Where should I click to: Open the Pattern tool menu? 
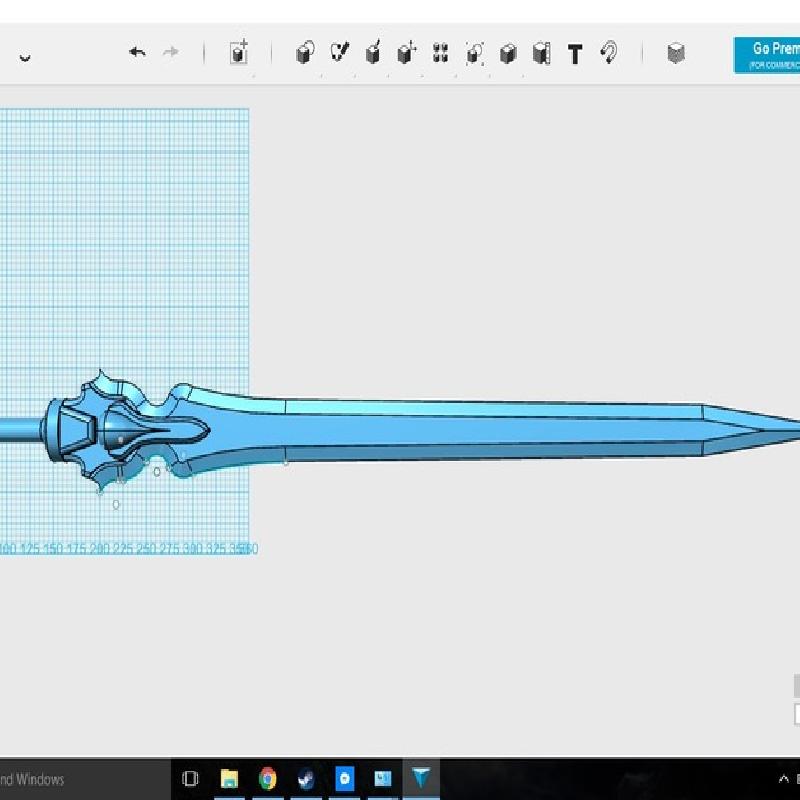(440, 53)
